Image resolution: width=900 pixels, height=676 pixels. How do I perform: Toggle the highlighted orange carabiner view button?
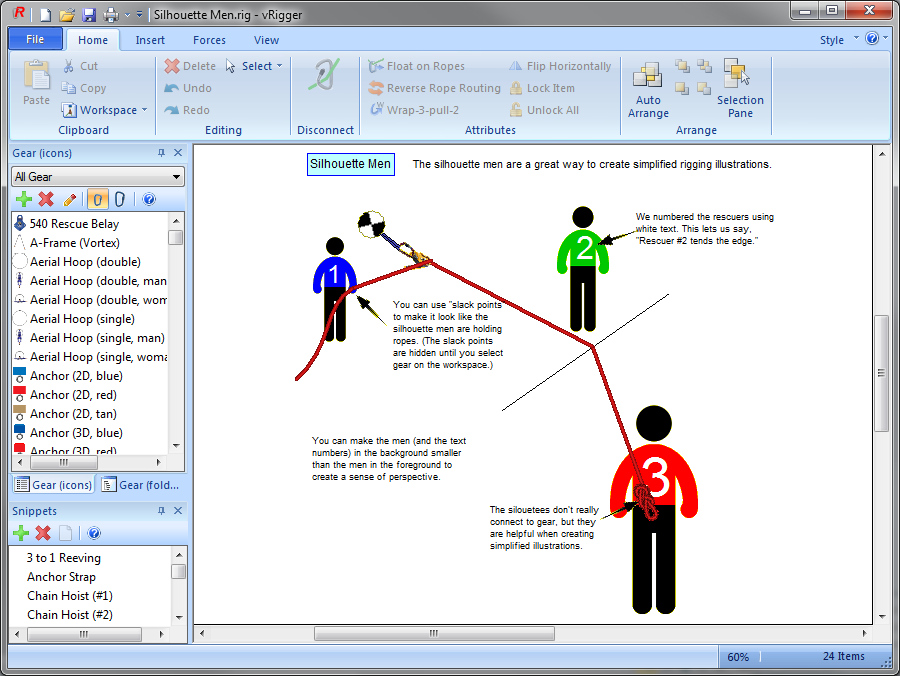98,200
